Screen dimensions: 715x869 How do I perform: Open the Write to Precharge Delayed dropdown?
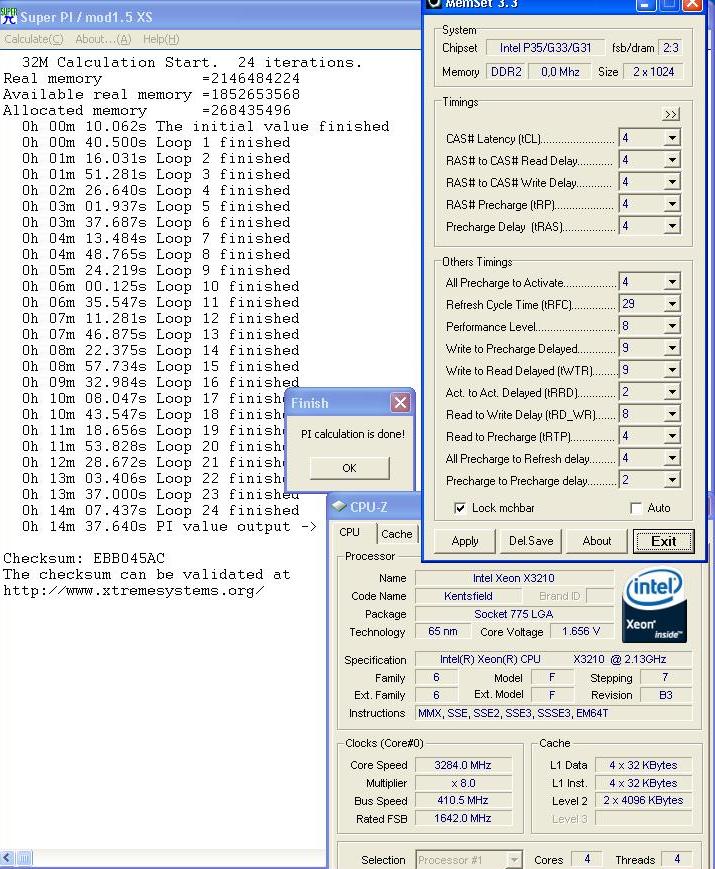672,348
